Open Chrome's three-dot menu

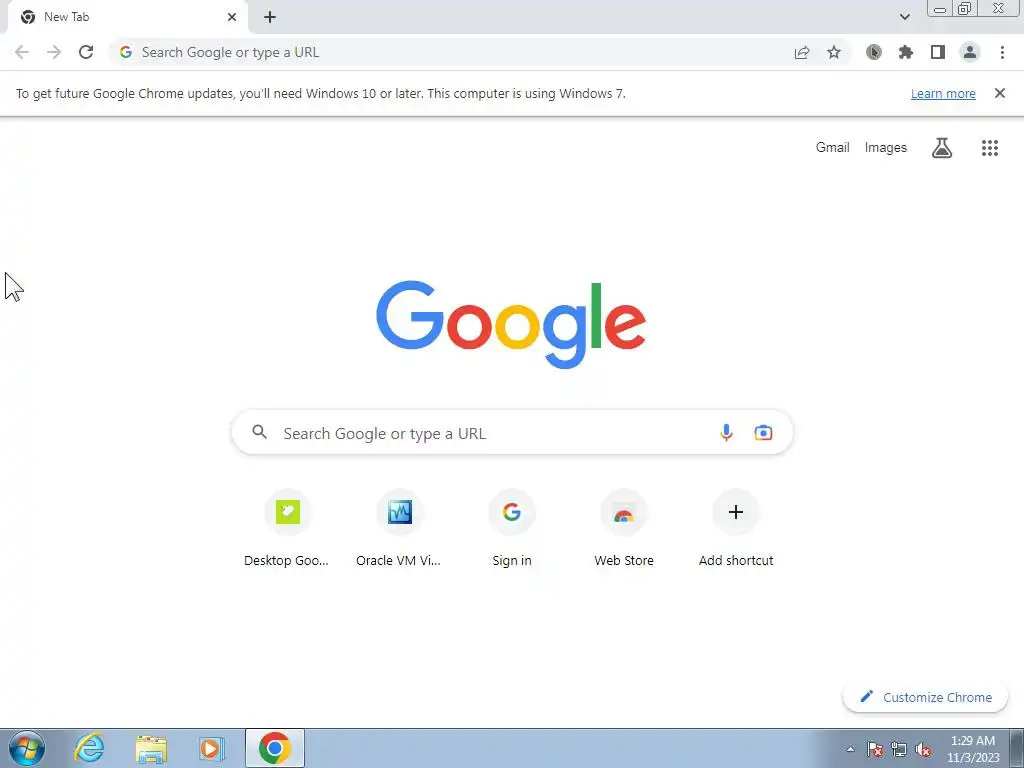(x=1002, y=52)
